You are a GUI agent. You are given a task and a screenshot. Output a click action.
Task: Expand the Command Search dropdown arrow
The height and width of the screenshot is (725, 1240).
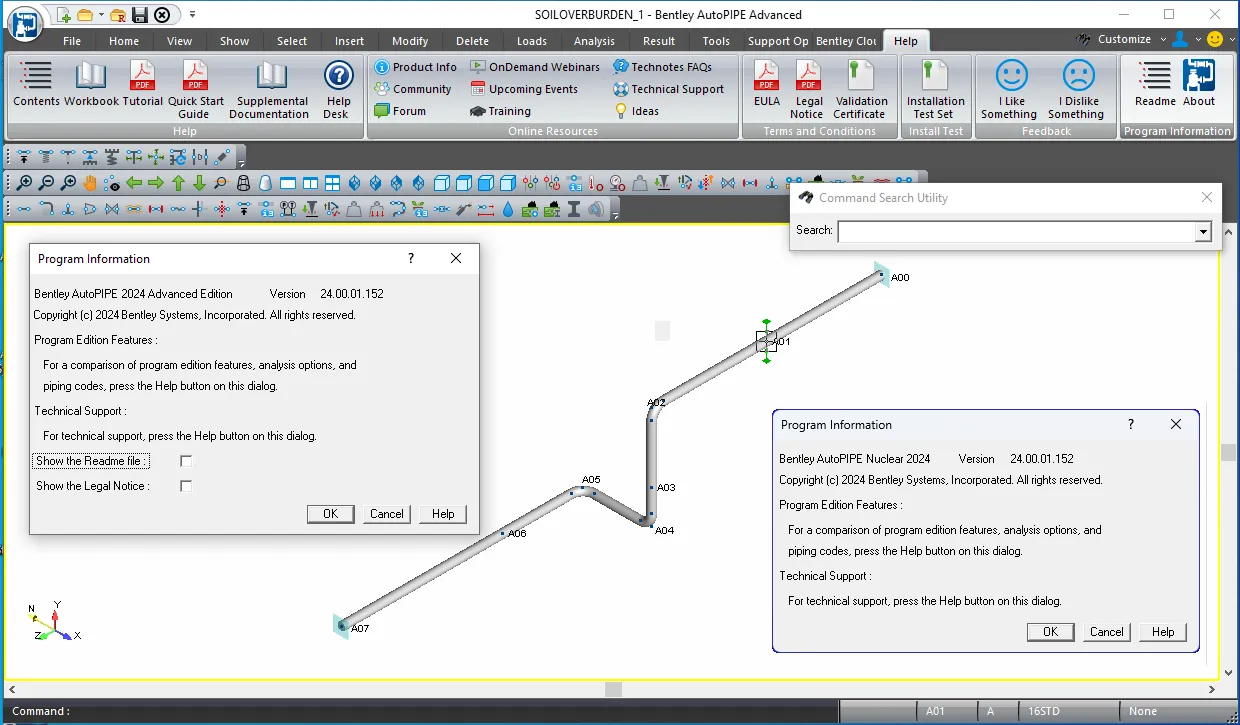click(x=1203, y=232)
